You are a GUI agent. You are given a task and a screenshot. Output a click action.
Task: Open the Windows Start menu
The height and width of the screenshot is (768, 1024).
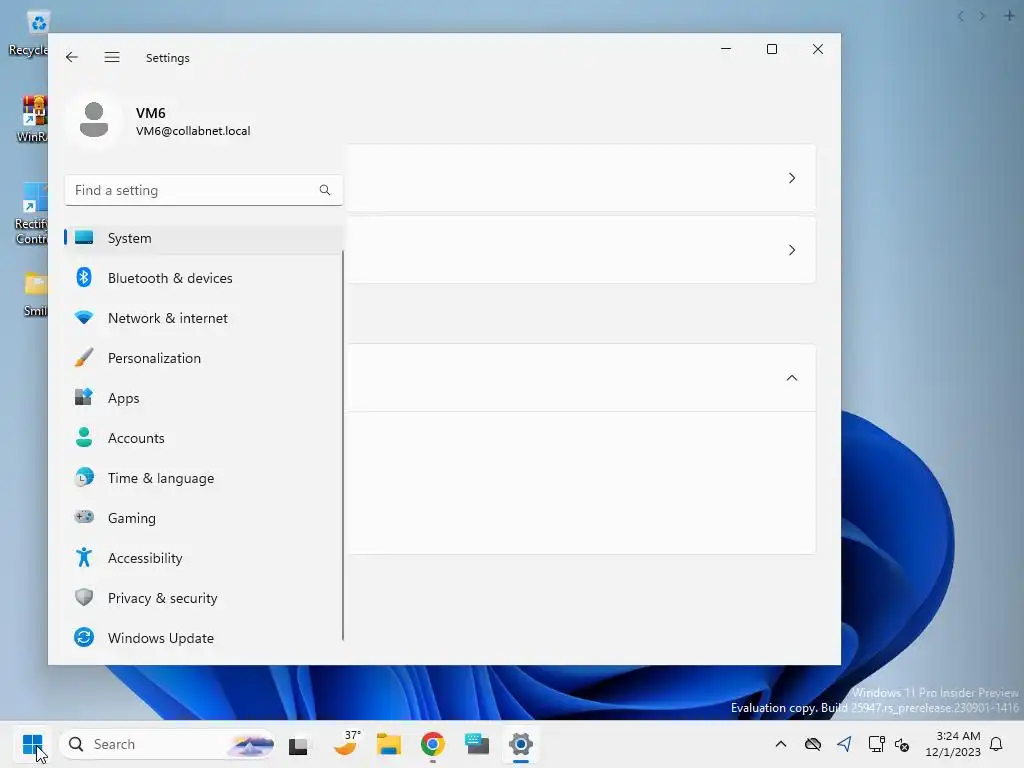33,744
